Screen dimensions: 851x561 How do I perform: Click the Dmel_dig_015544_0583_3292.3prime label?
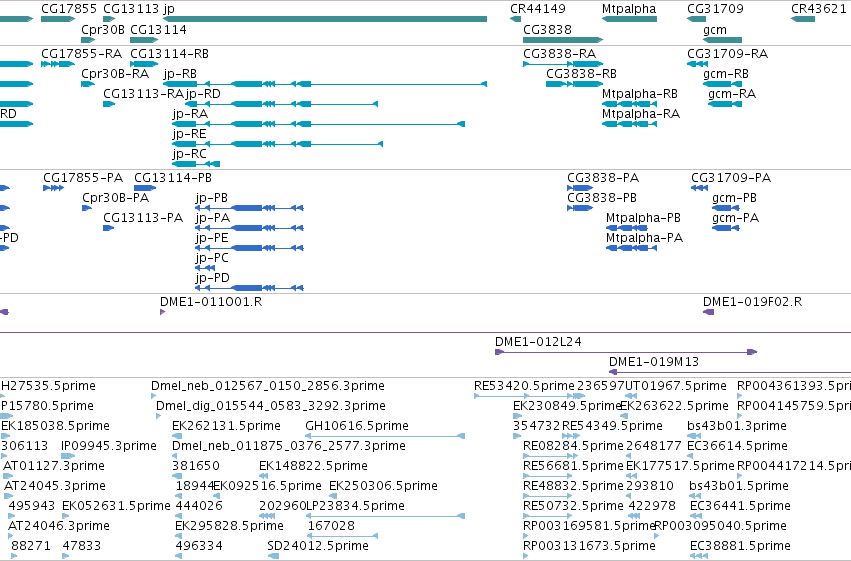(x=271, y=406)
